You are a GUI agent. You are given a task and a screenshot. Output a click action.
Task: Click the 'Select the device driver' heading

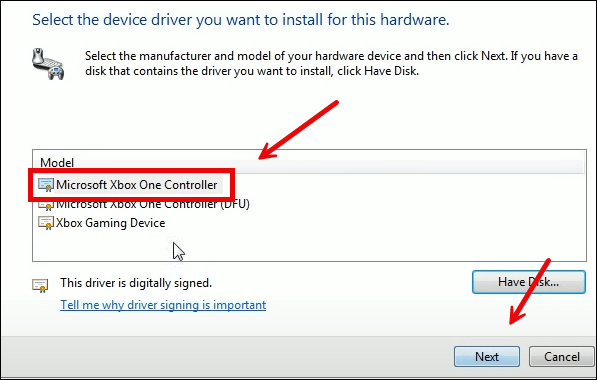241,19
